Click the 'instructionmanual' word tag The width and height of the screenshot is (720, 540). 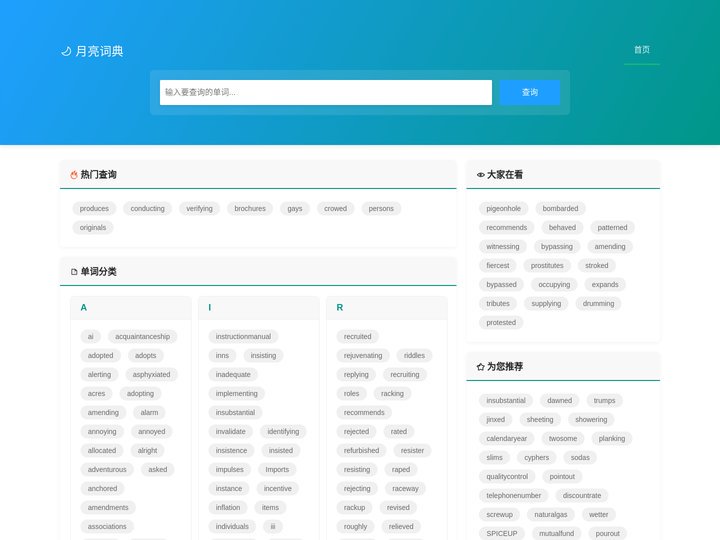[x=243, y=337]
